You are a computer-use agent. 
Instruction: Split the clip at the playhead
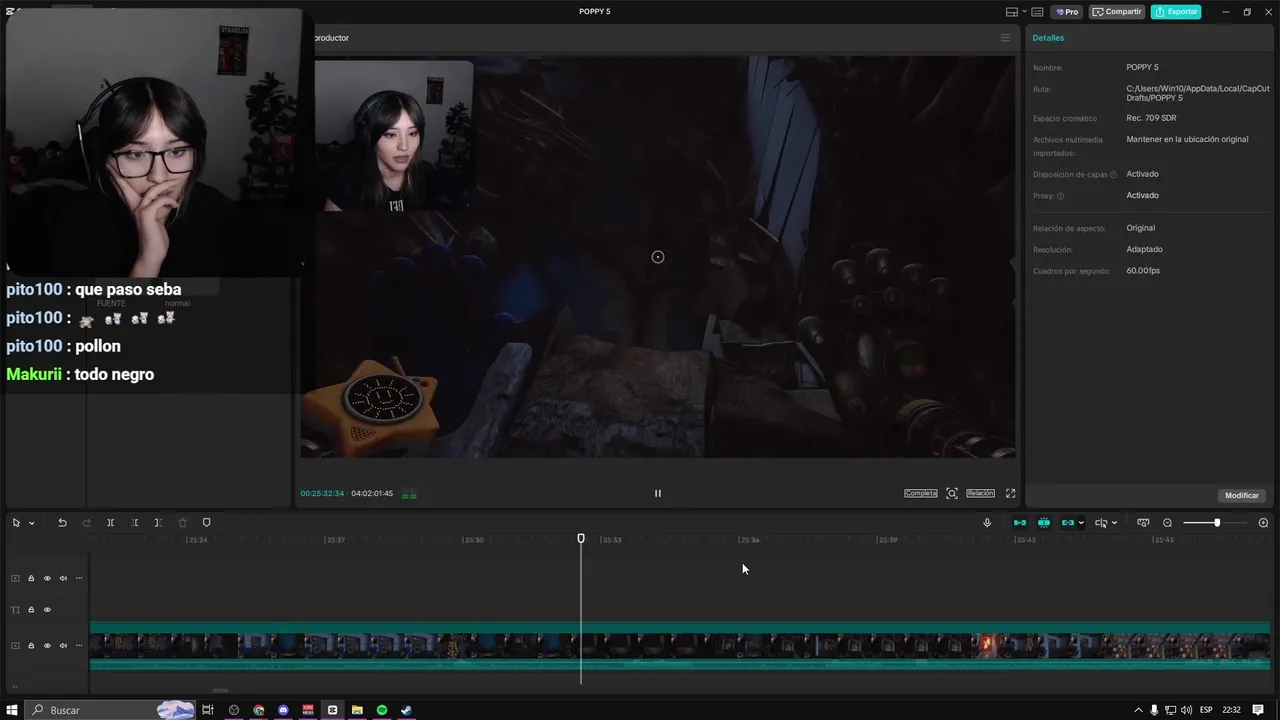pyautogui.click(x=110, y=523)
